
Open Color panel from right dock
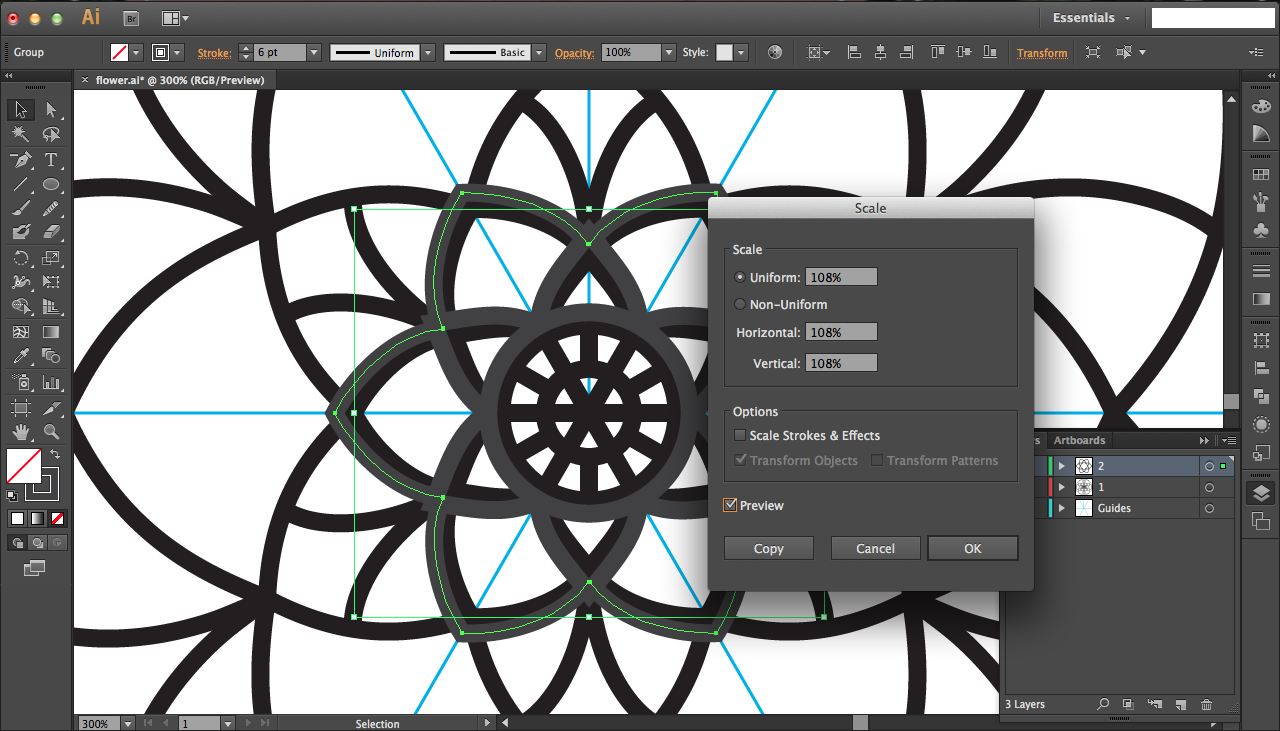coord(1261,106)
